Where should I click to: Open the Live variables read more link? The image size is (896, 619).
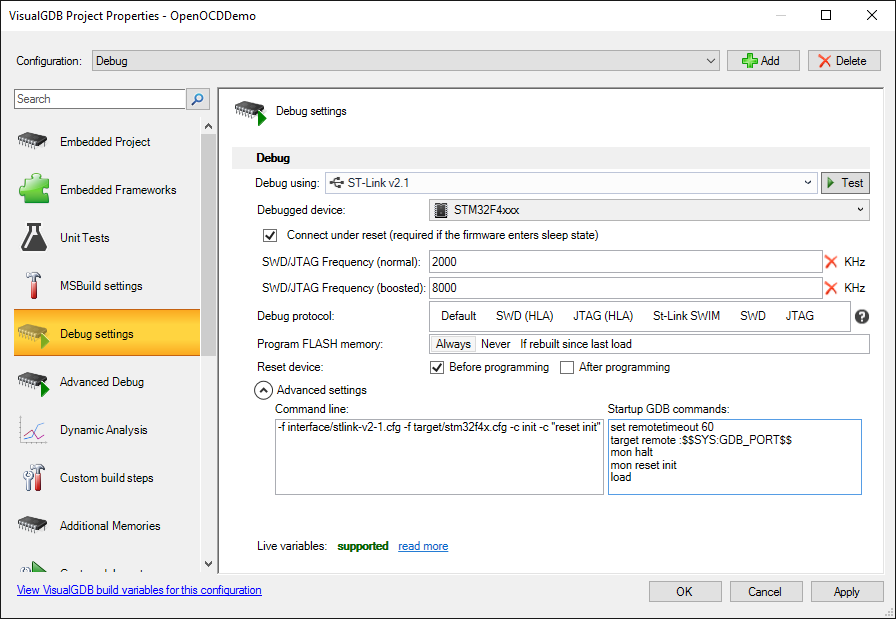click(x=423, y=546)
